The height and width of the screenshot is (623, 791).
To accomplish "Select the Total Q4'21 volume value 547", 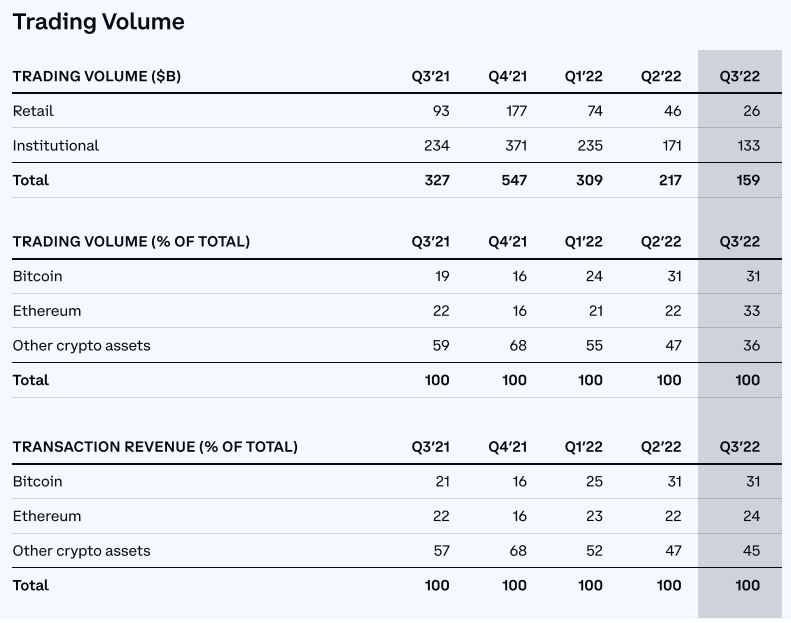I will pos(514,181).
